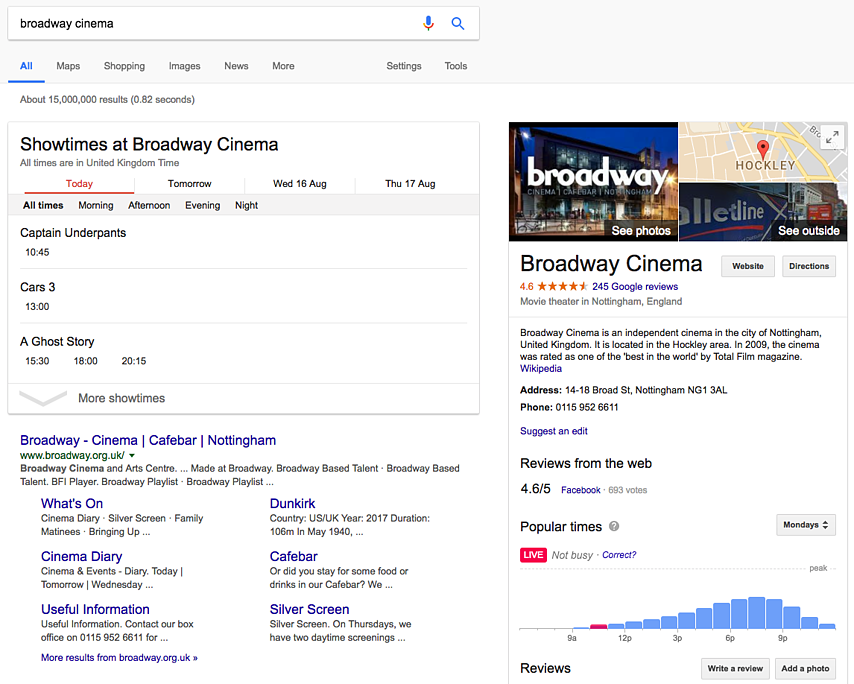The image size is (854, 684).
Task: Open the green arrow beside www.broadway.org.uk
Action: 132,455
